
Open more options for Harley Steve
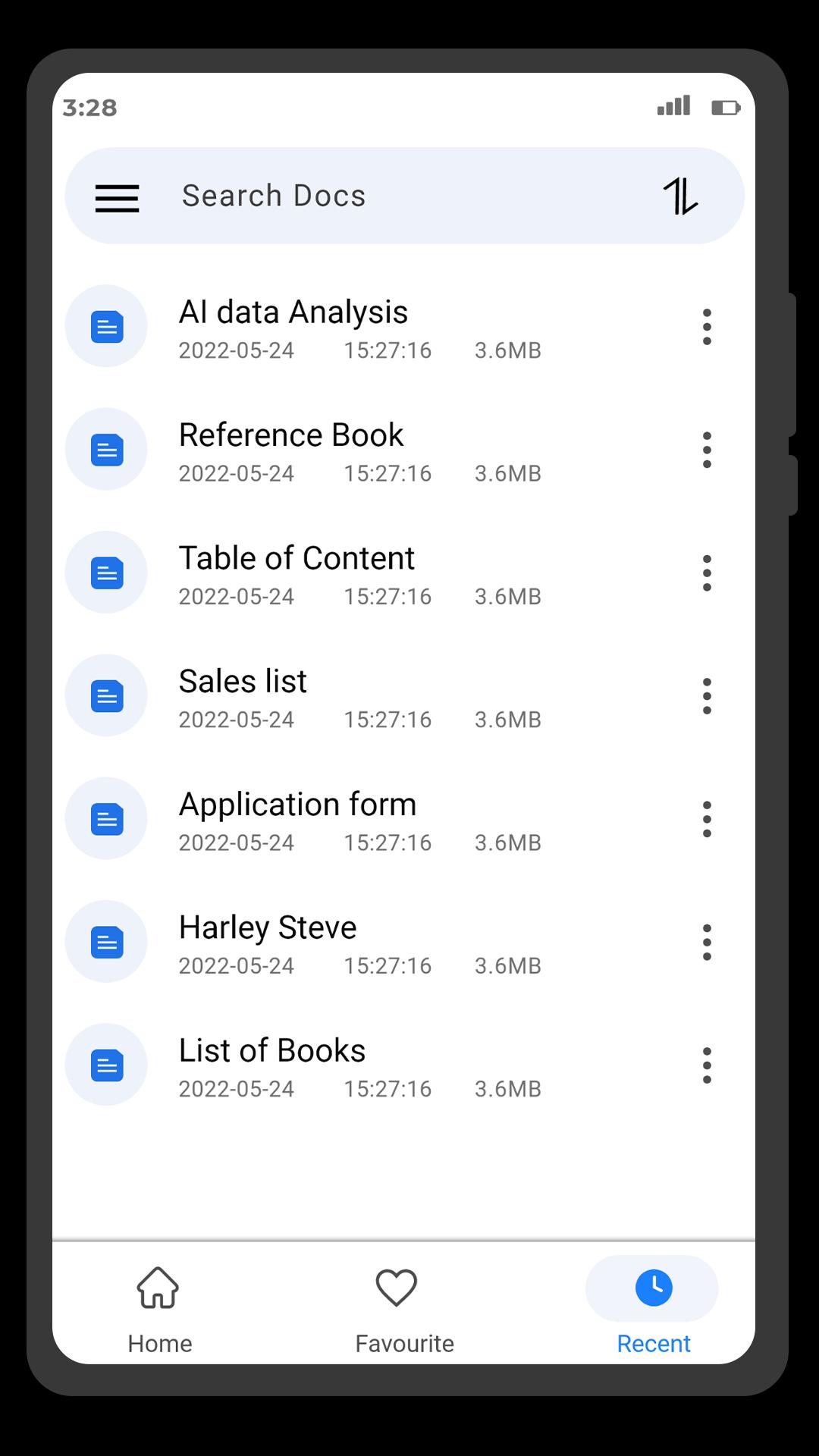point(707,942)
